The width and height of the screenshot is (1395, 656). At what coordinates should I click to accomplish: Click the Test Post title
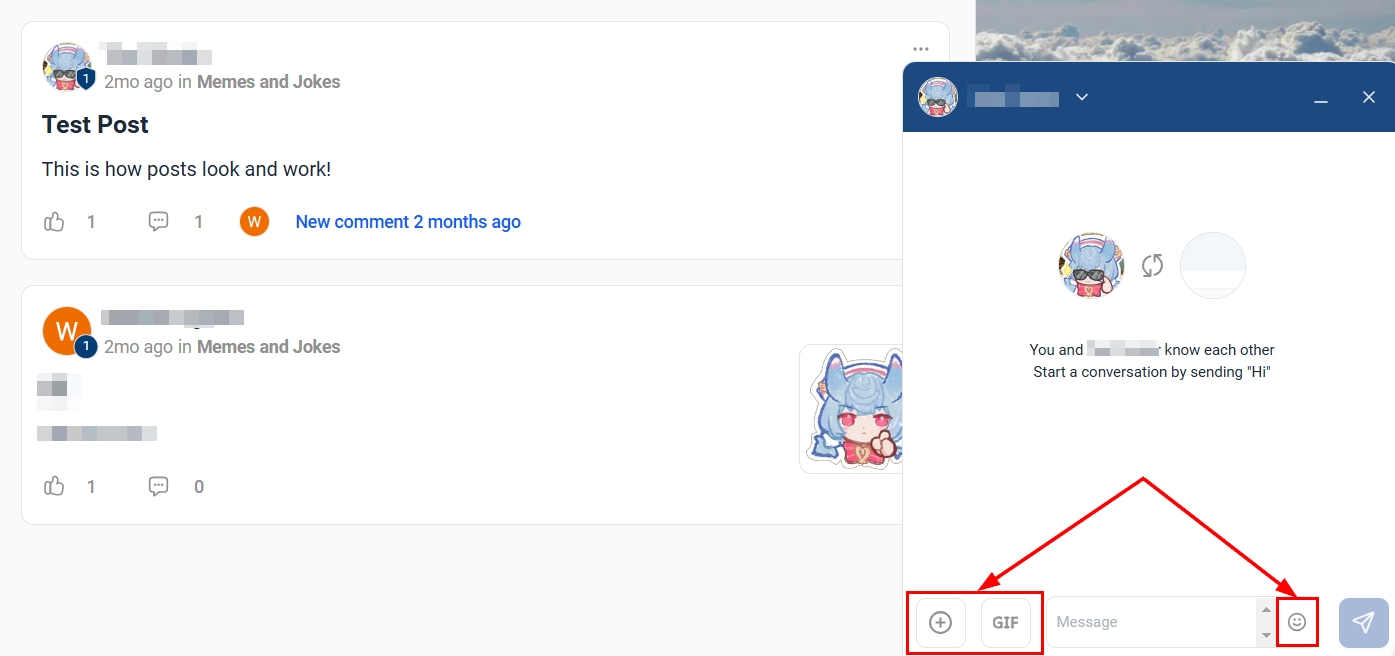click(x=95, y=125)
